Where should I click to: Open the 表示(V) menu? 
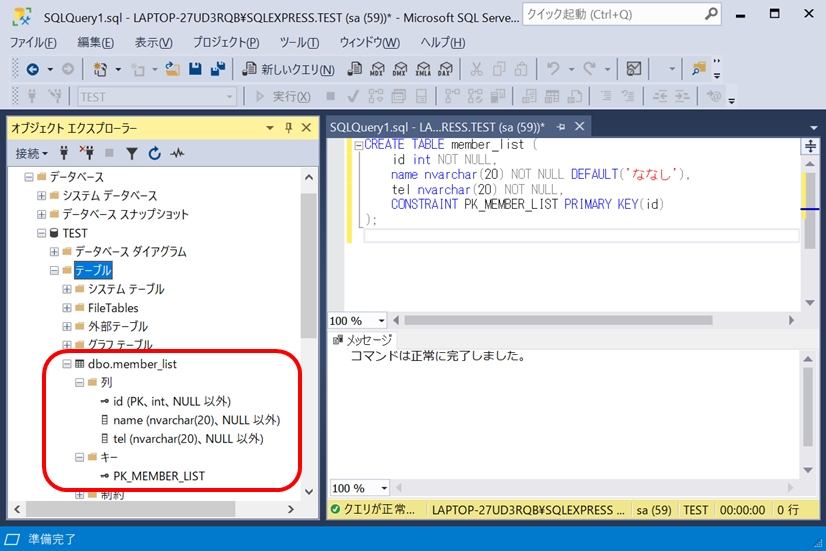point(153,43)
